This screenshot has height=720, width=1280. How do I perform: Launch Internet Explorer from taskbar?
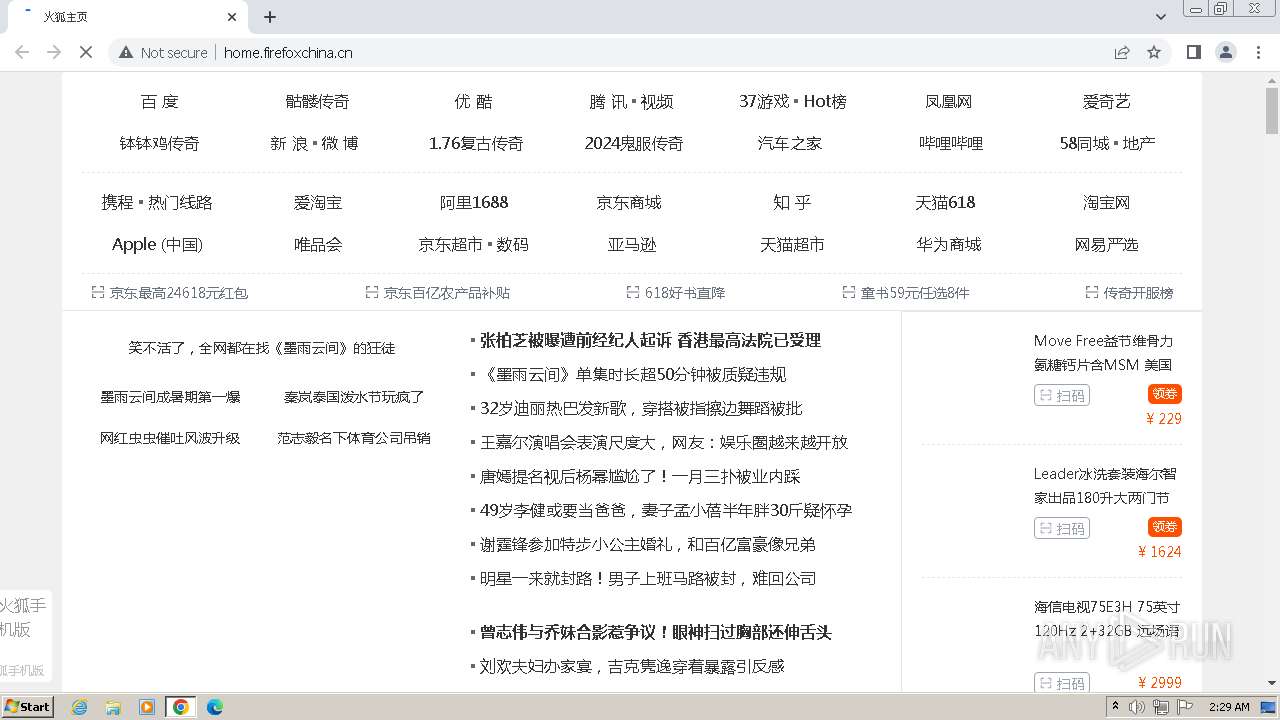coord(80,707)
